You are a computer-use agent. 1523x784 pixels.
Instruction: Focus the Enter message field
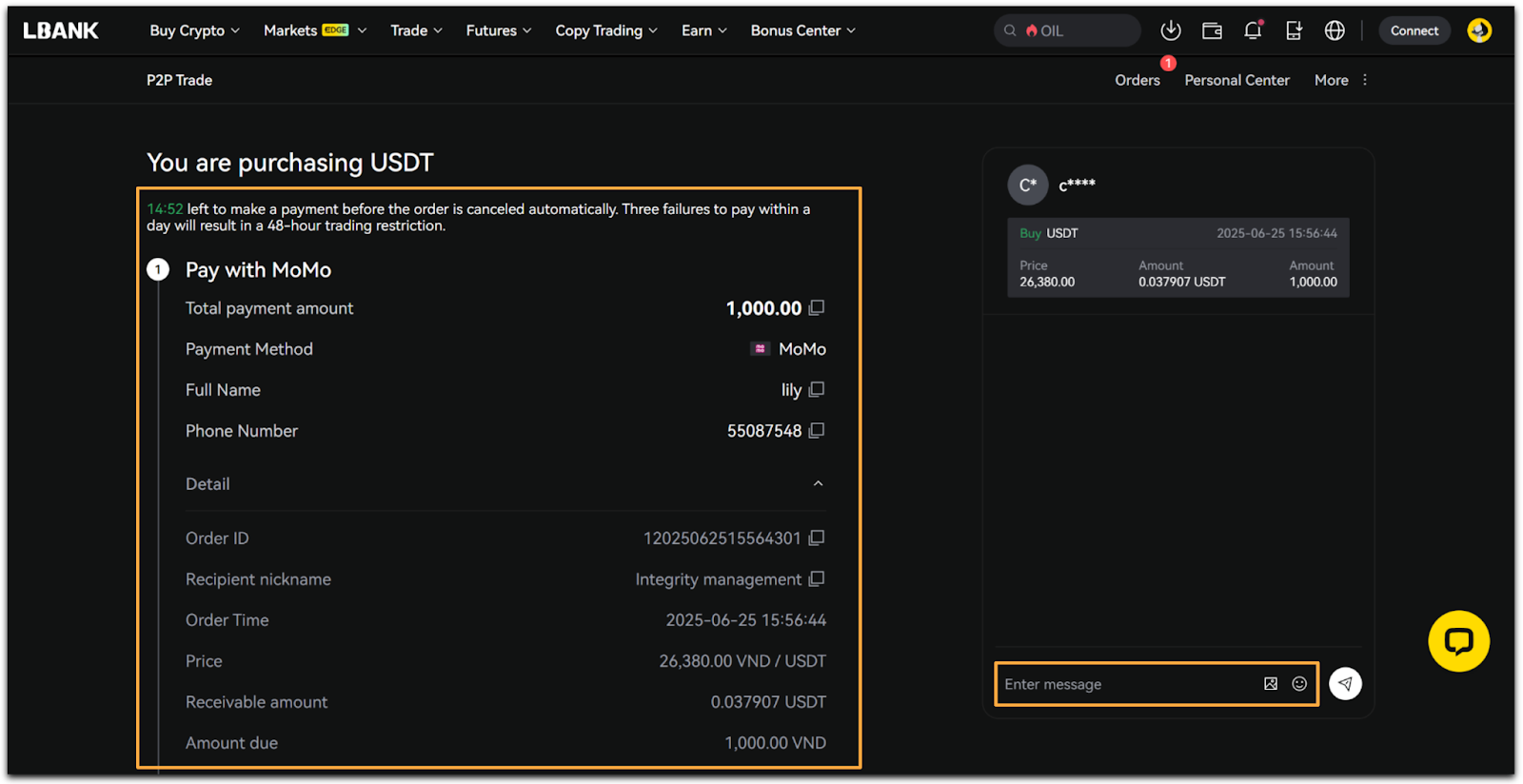1123,684
